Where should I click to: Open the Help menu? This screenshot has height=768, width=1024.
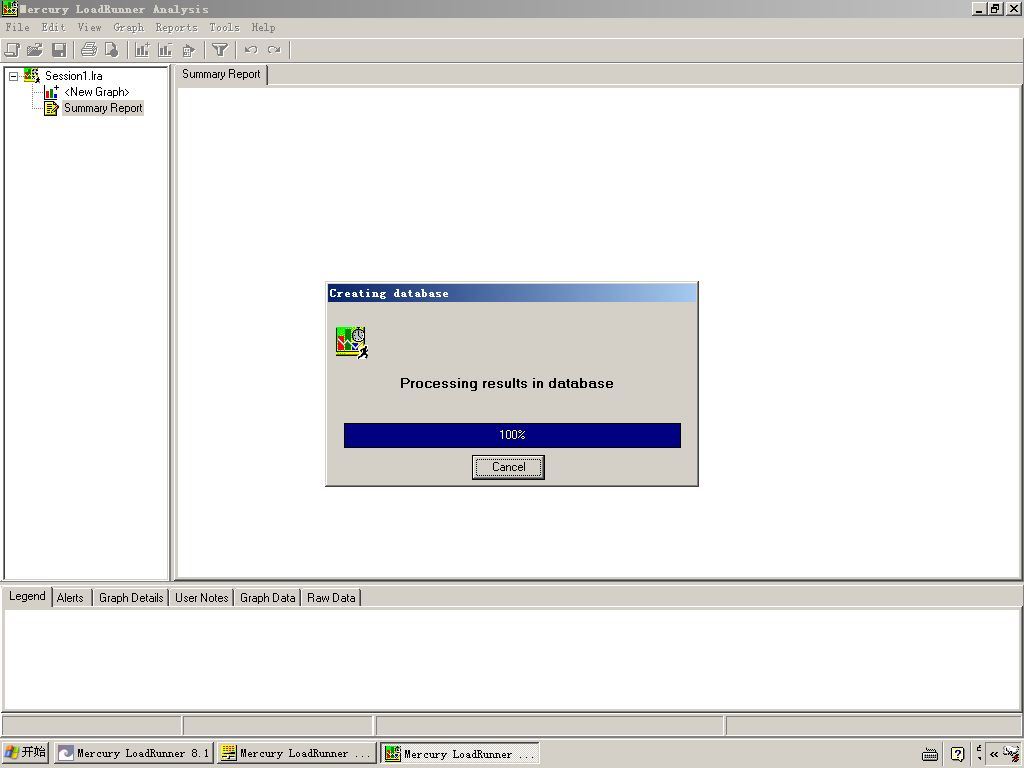click(263, 27)
